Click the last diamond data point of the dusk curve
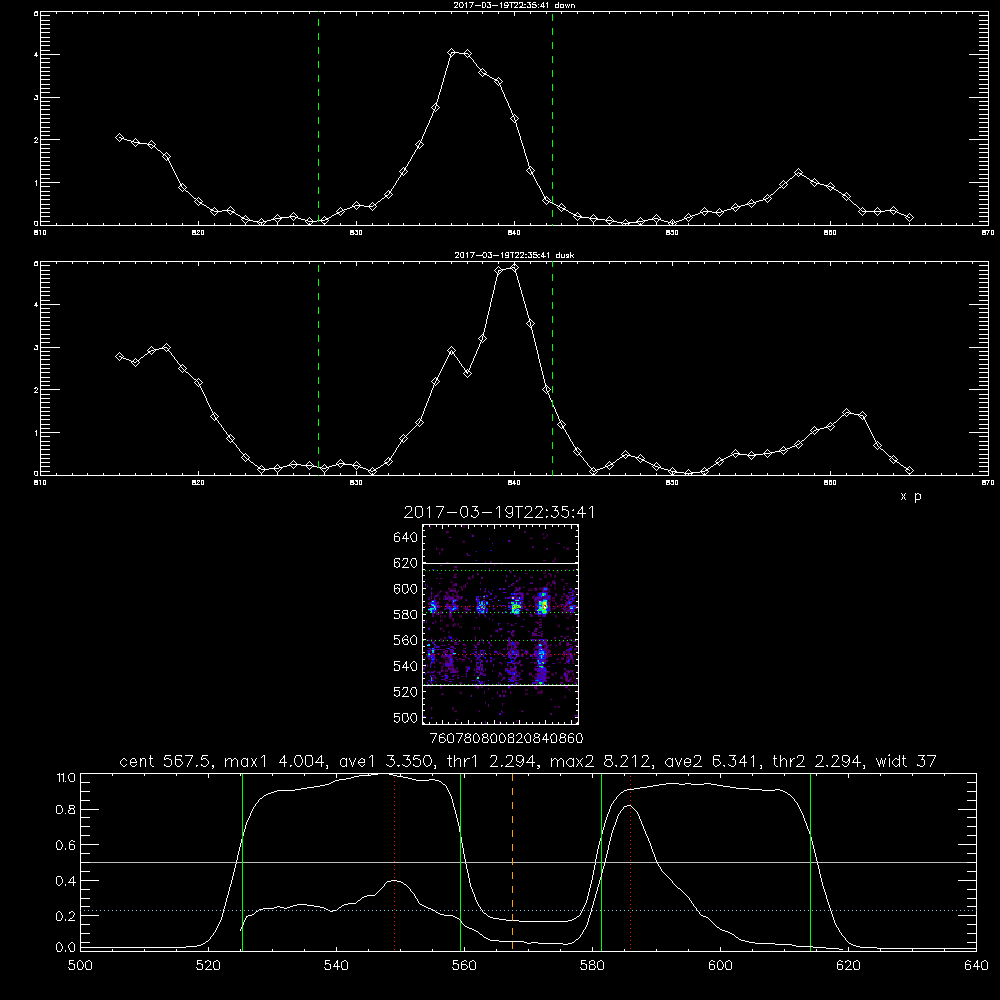1000x1000 pixels. (909, 471)
